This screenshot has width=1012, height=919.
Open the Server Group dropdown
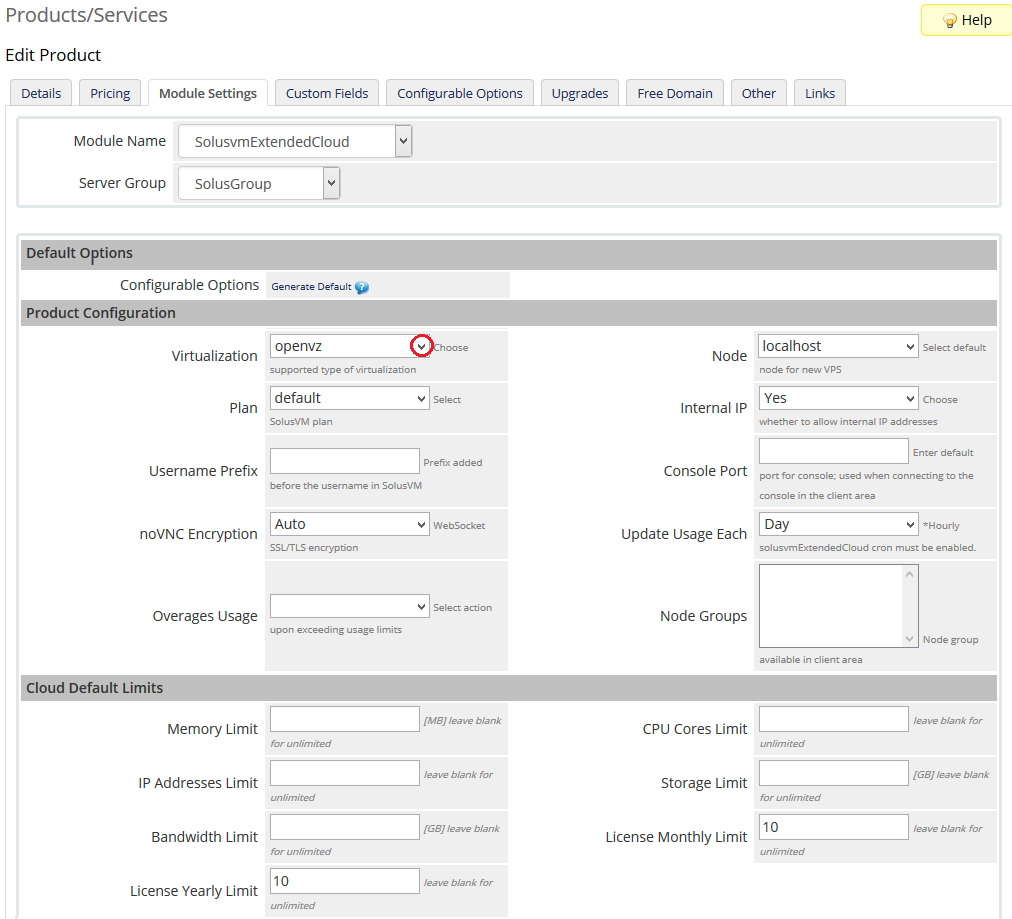(x=259, y=183)
